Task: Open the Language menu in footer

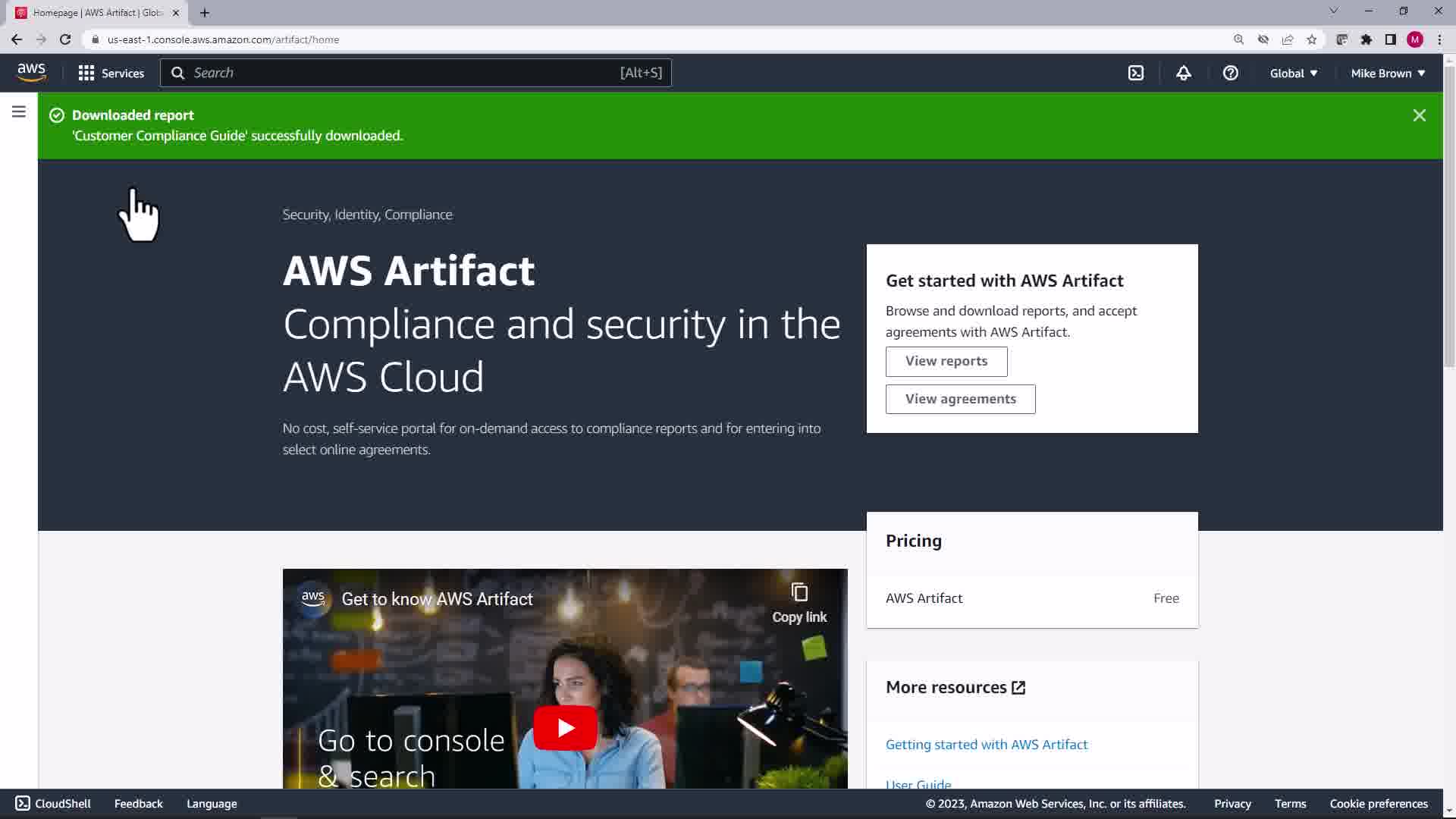Action: [x=212, y=803]
